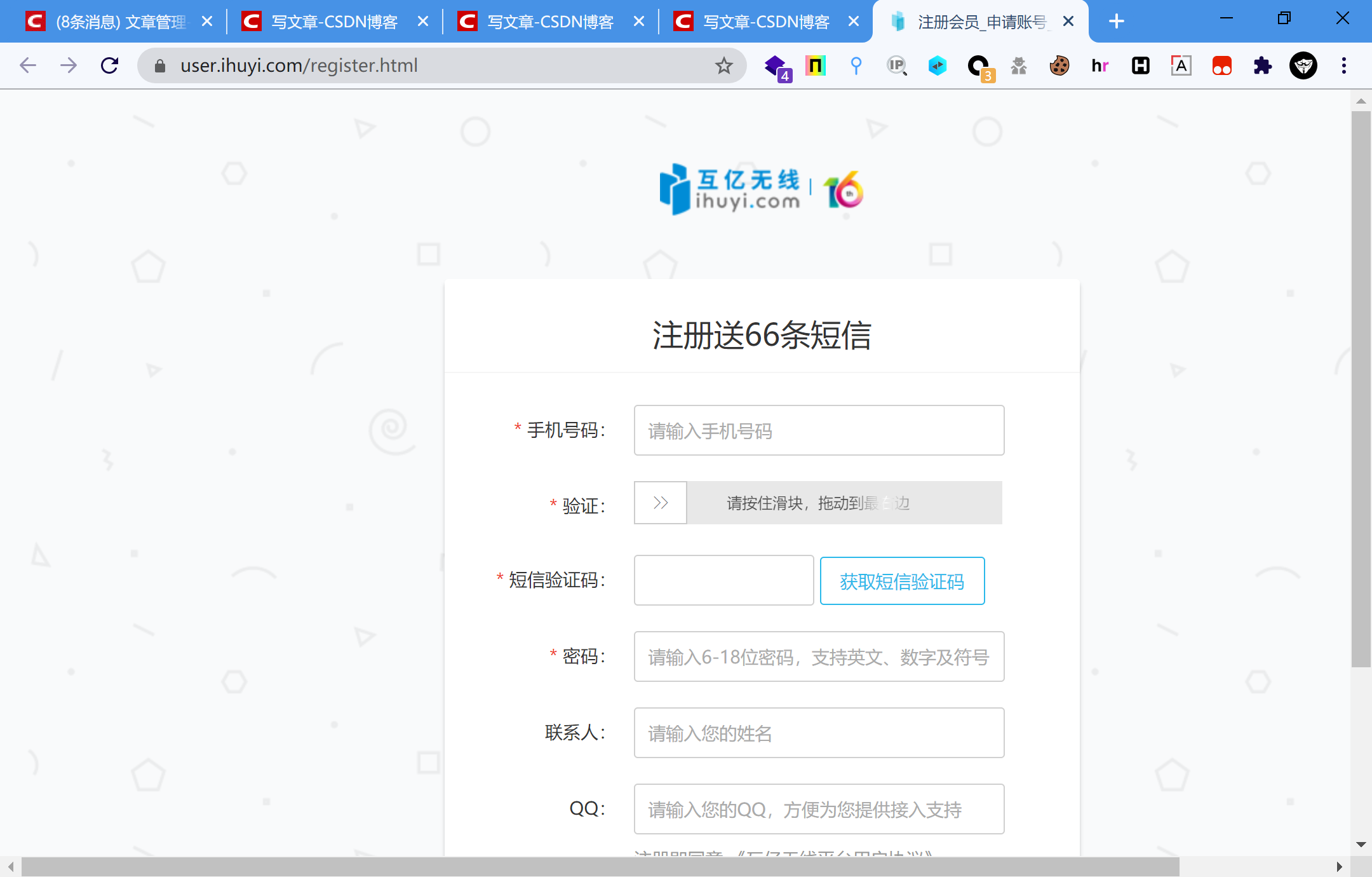
Task: Go forward to the next page
Action: coord(69,65)
